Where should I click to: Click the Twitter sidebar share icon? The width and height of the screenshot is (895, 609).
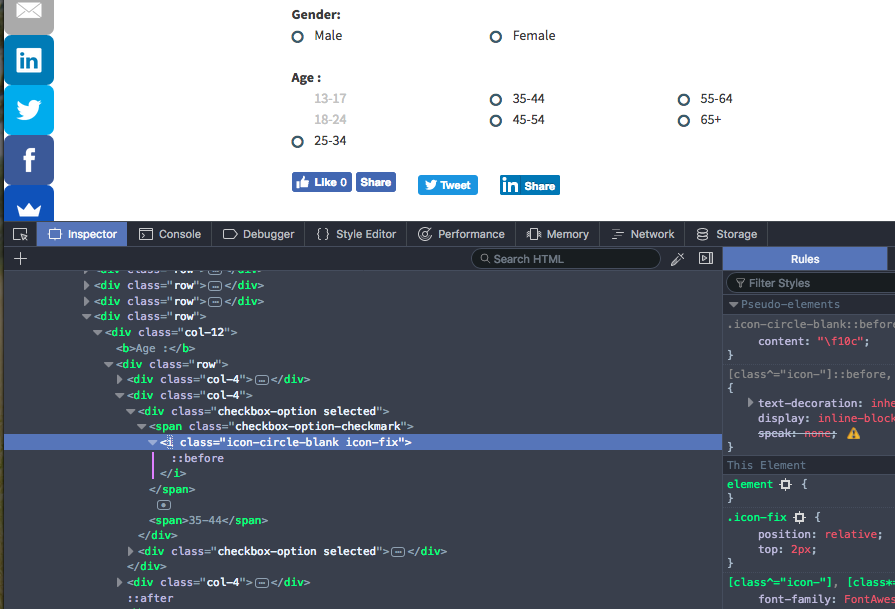coord(29,110)
